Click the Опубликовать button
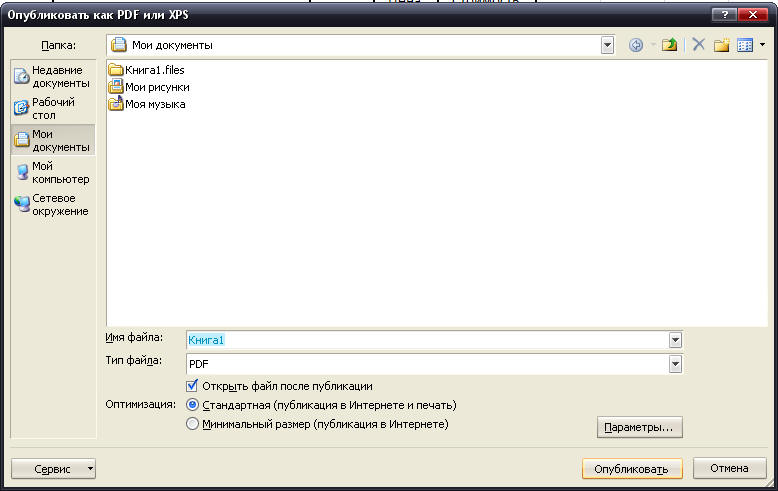 click(632, 468)
